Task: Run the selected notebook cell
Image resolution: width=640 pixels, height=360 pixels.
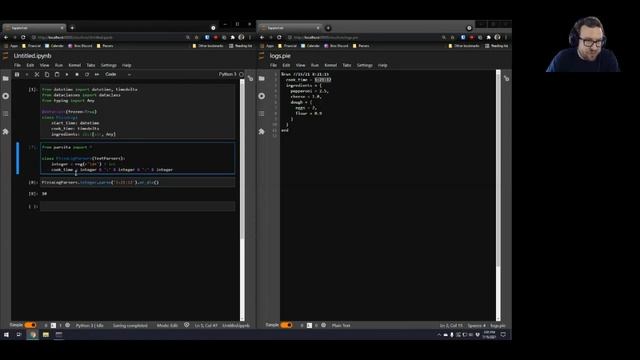Action: point(67,75)
